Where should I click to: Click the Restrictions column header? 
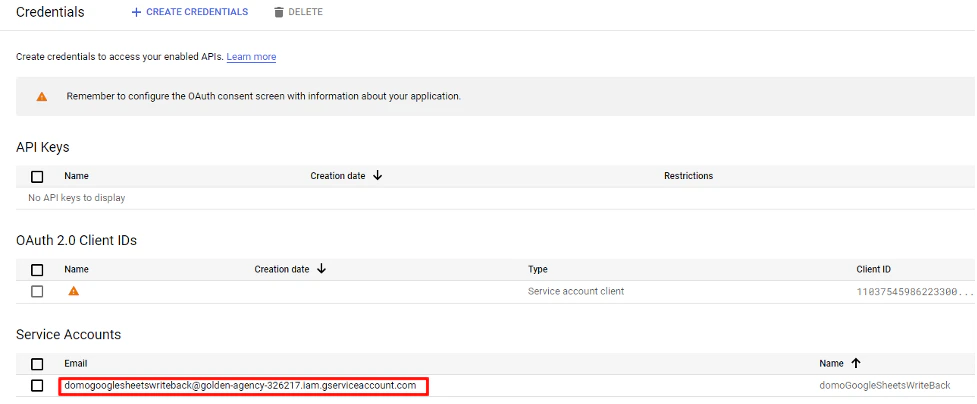click(x=689, y=176)
